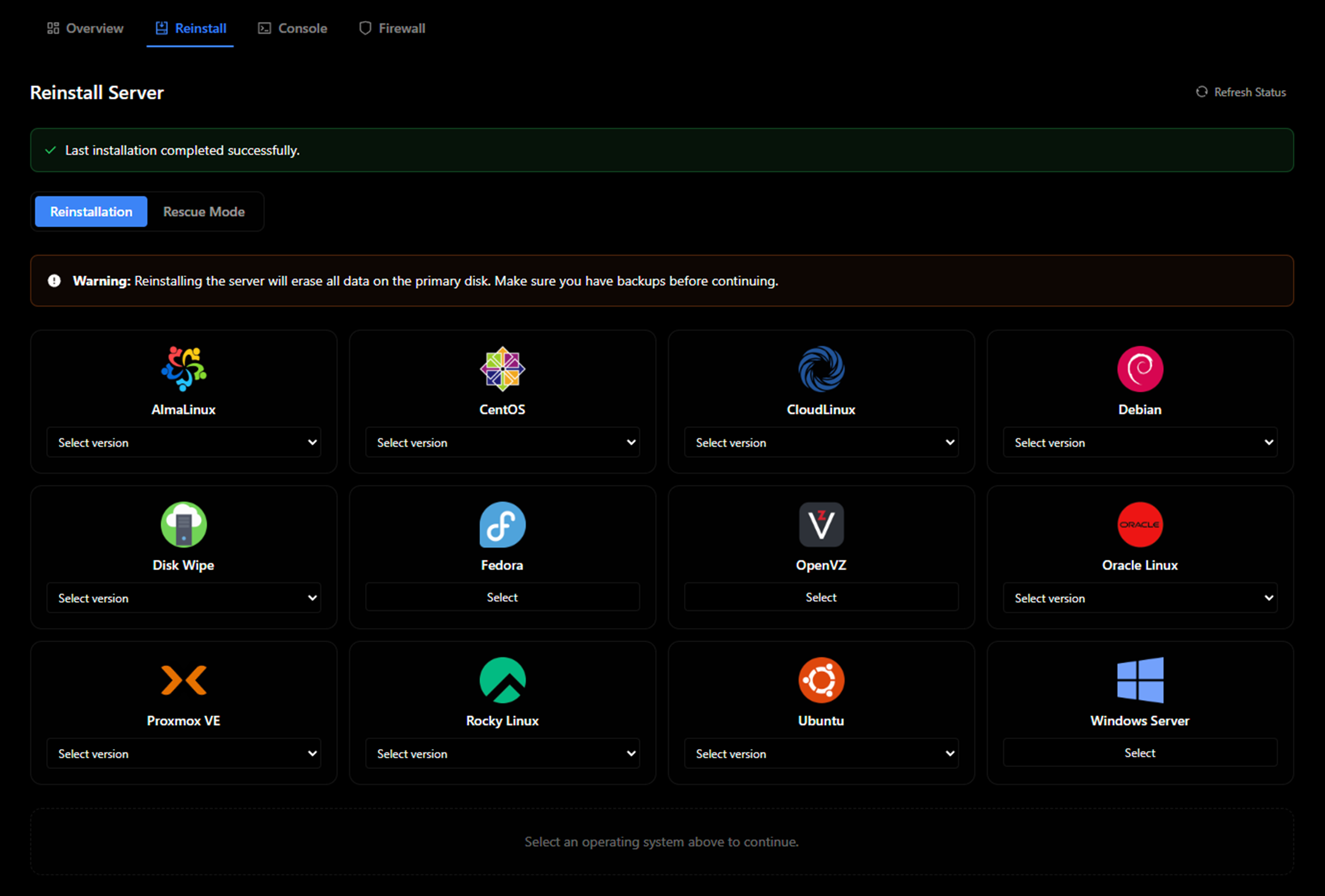The height and width of the screenshot is (896, 1325).
Task: Click the OpenVZ name label
Action: tap(821, 566)
